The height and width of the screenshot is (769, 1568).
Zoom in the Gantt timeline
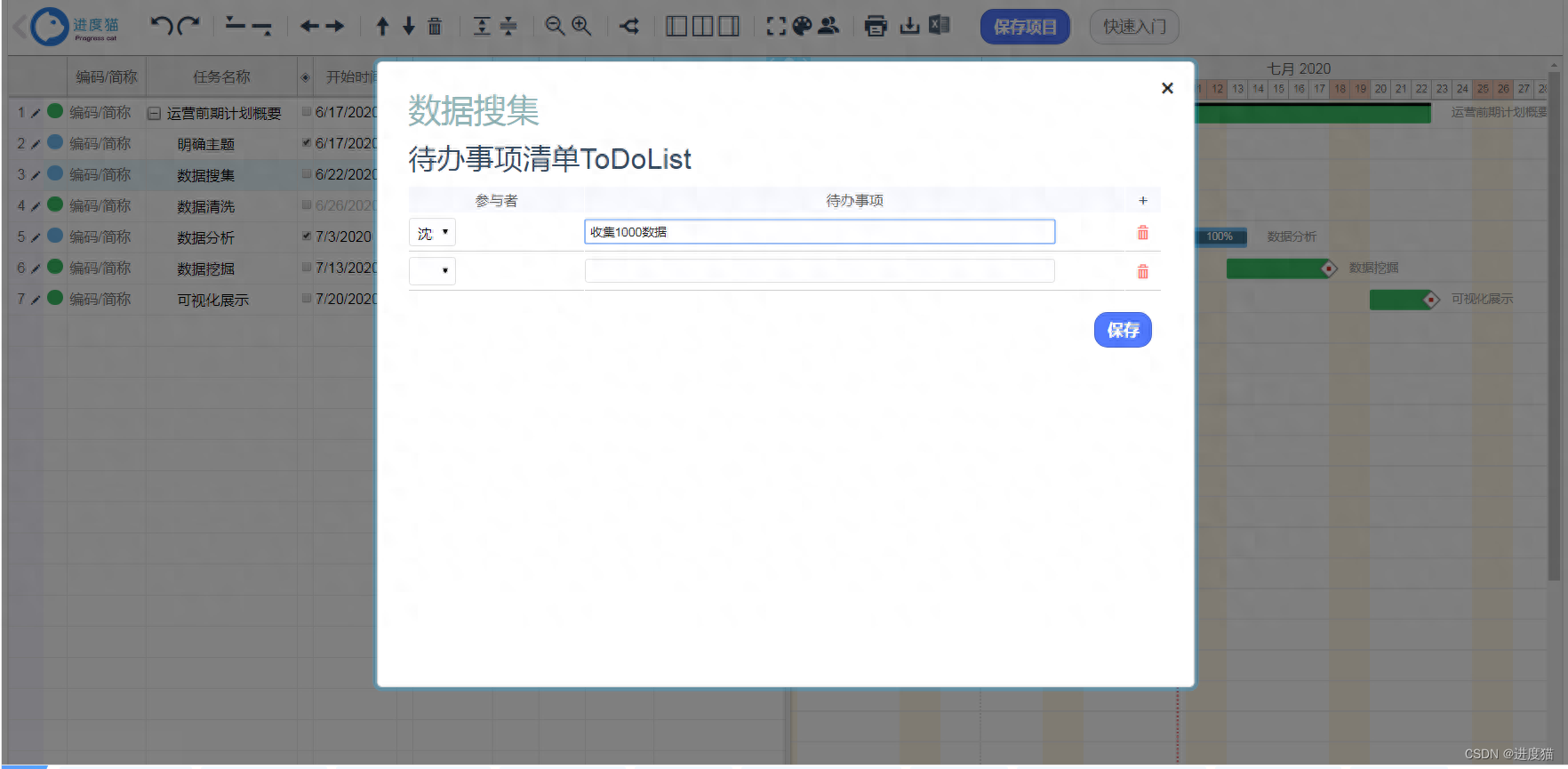tap(581, 26)
